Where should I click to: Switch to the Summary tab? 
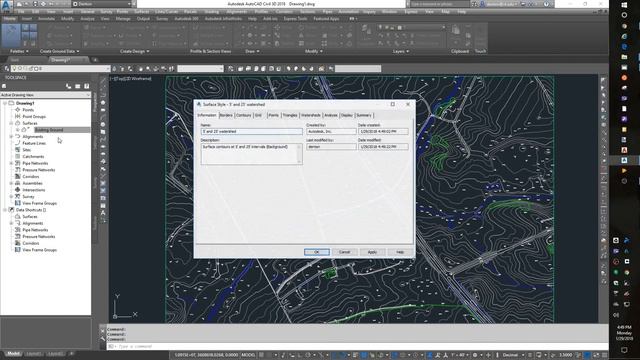364,116
